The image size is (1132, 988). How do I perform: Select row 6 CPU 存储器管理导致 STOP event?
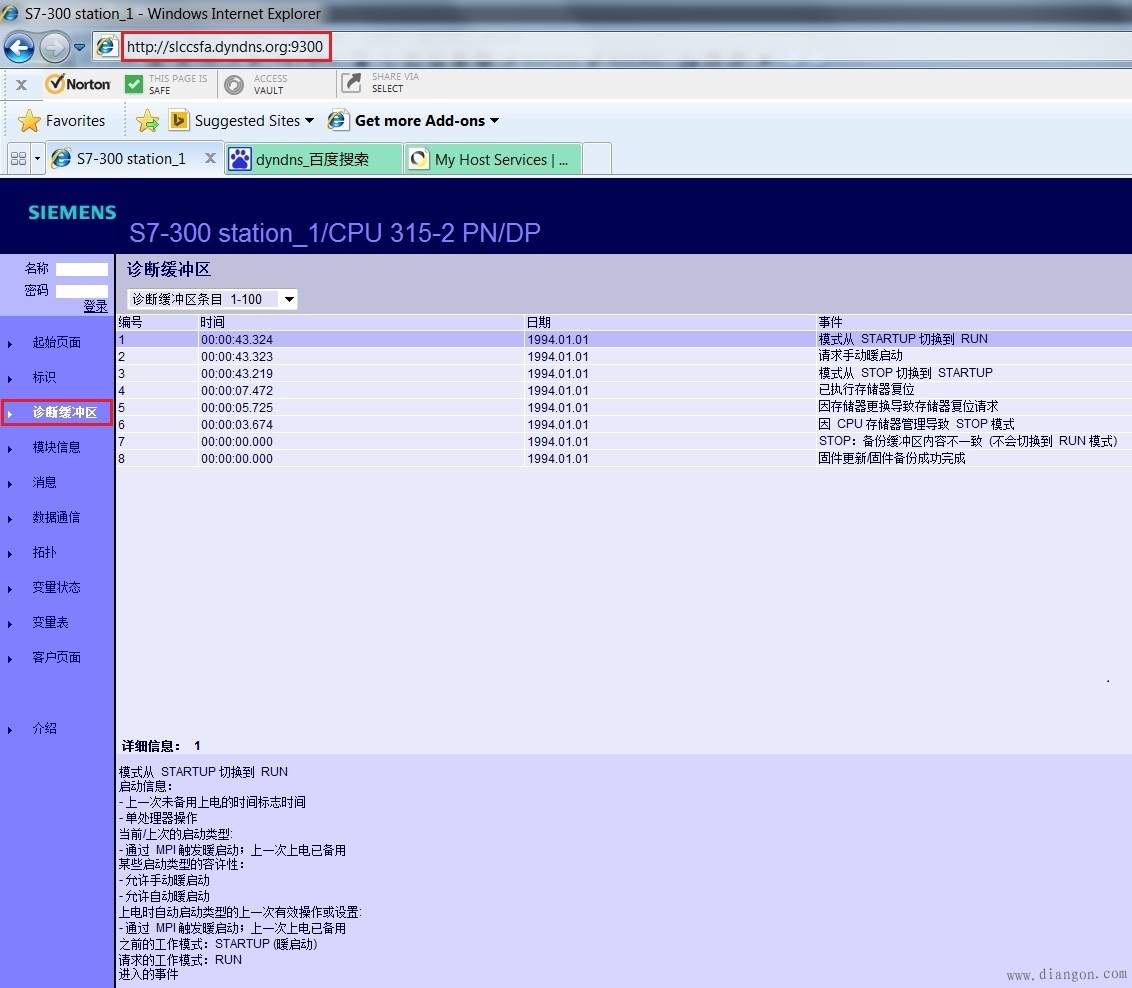click(x=624, y=424)
